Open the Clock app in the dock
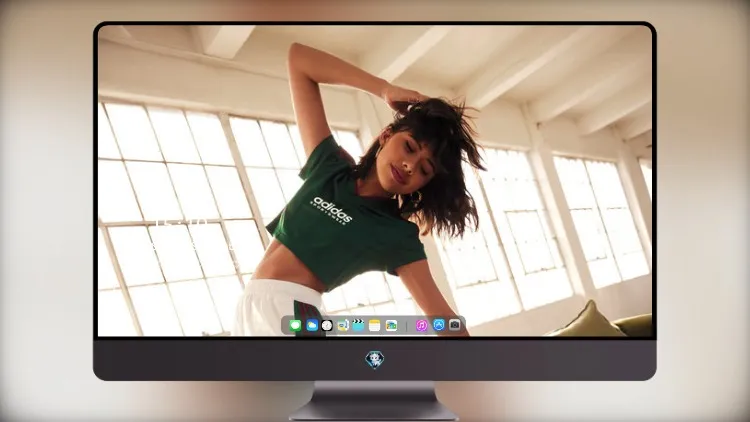The width and height of the screenshot is (750, 422). pos(327,325)
